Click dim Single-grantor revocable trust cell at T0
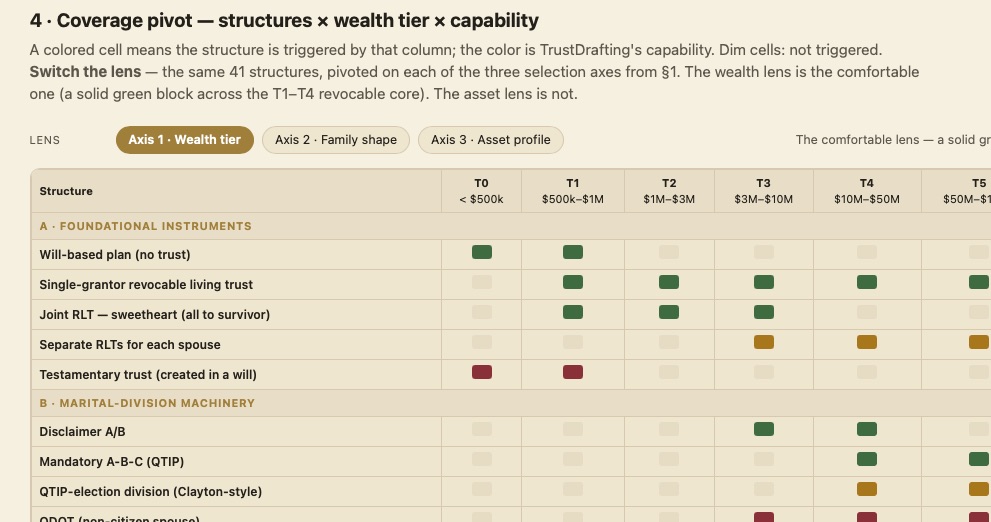The height and width of the screenshot is (522, 991). [x=482, y=282]
